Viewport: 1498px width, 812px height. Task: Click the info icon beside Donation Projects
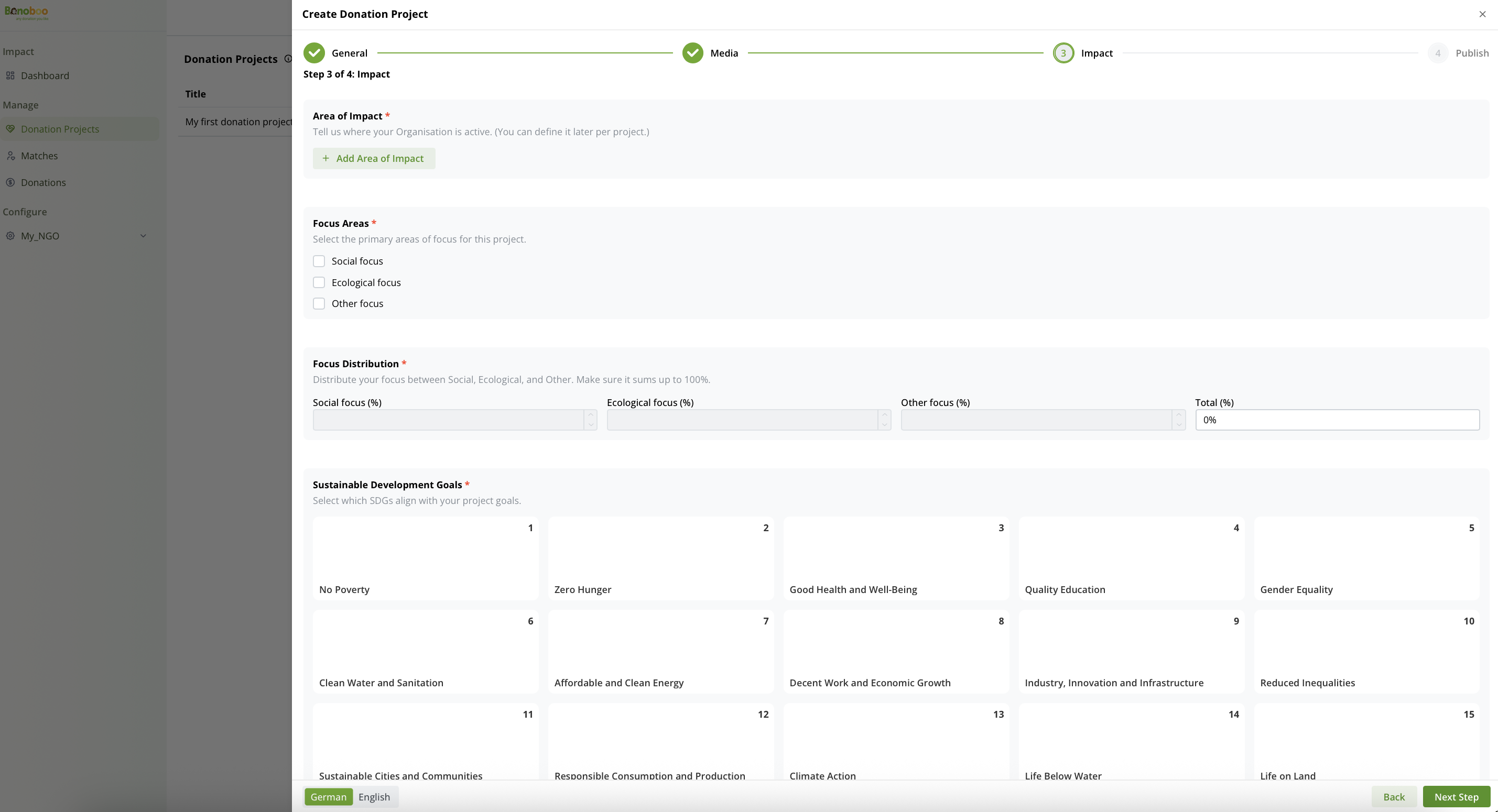point(288,59)
